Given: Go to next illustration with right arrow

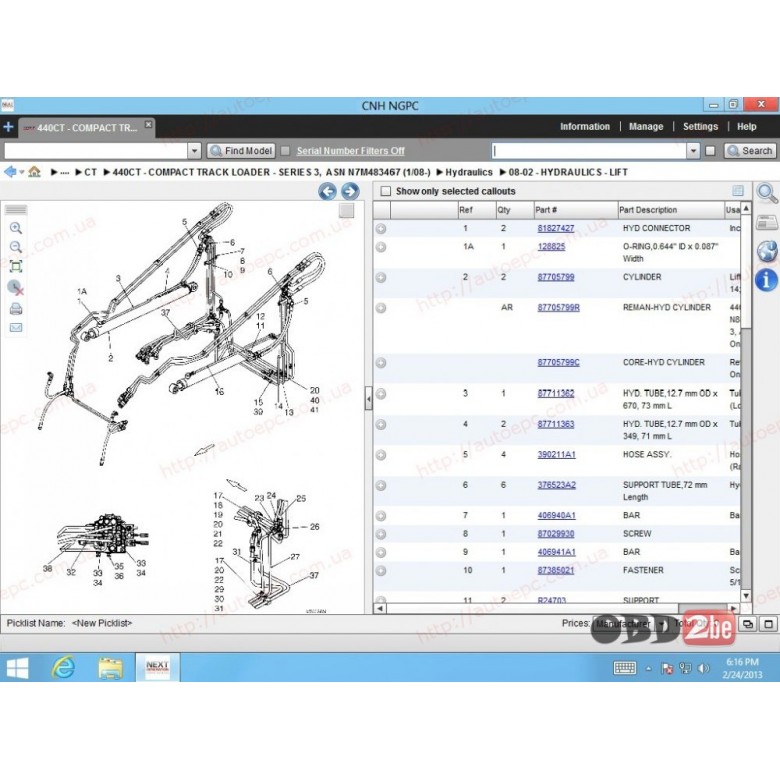Looking at the screenshot, I should click(x=350, y=192).
